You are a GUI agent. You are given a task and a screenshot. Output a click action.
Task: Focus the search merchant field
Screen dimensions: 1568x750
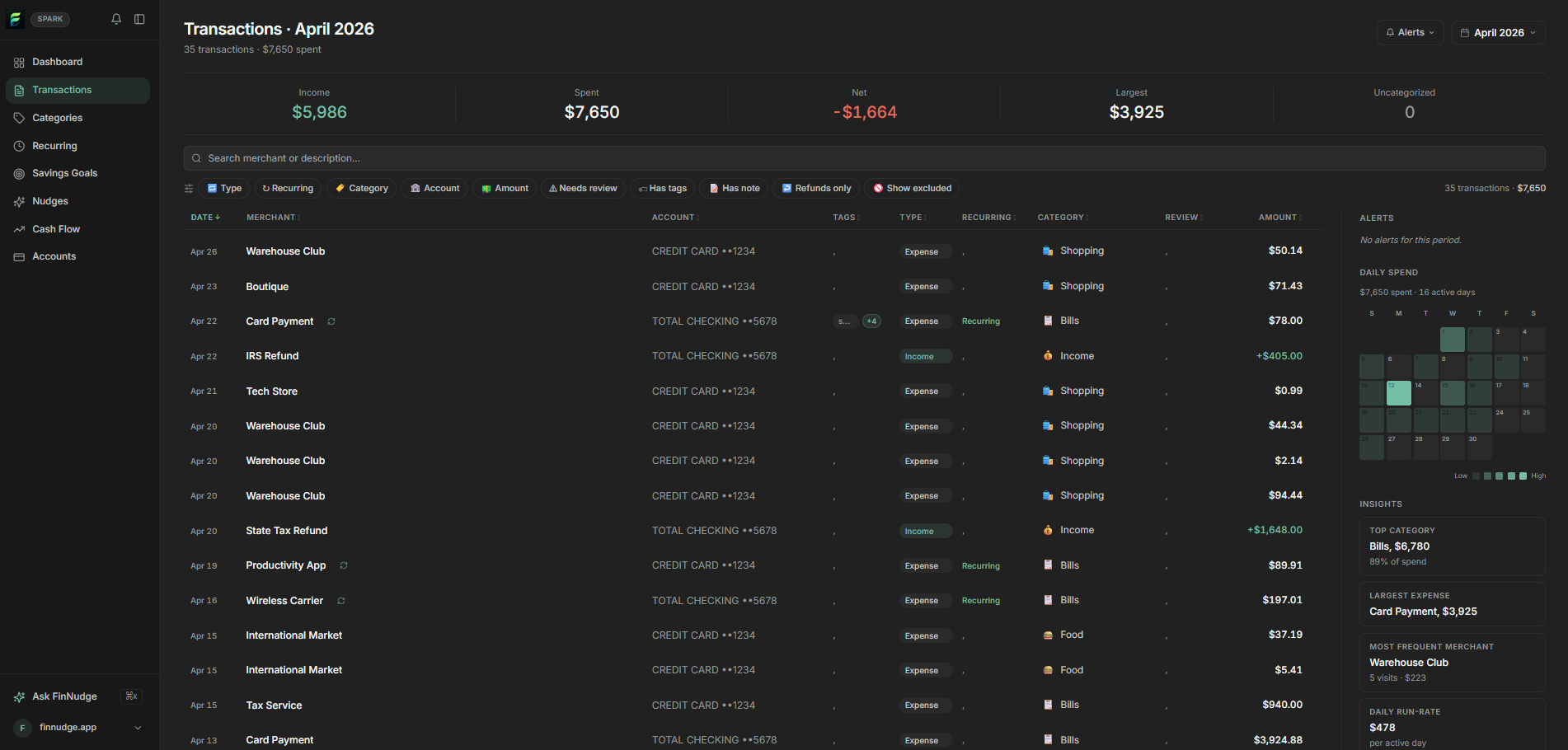tap(864, 158)
